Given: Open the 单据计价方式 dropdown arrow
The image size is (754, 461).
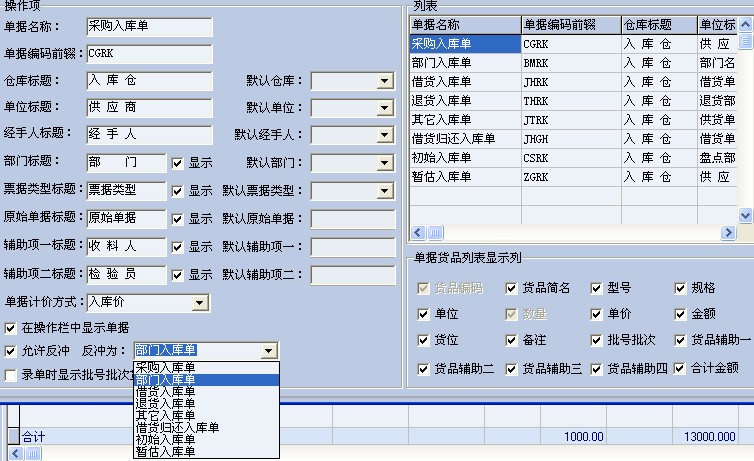Looking at the screenshot, I should pyautogui.click(x=199, y=302).
